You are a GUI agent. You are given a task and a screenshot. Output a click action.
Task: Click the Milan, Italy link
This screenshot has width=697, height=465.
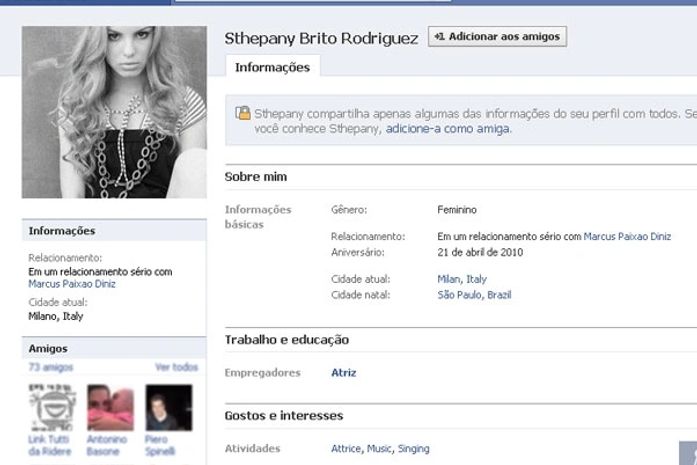tap(462, 279)
